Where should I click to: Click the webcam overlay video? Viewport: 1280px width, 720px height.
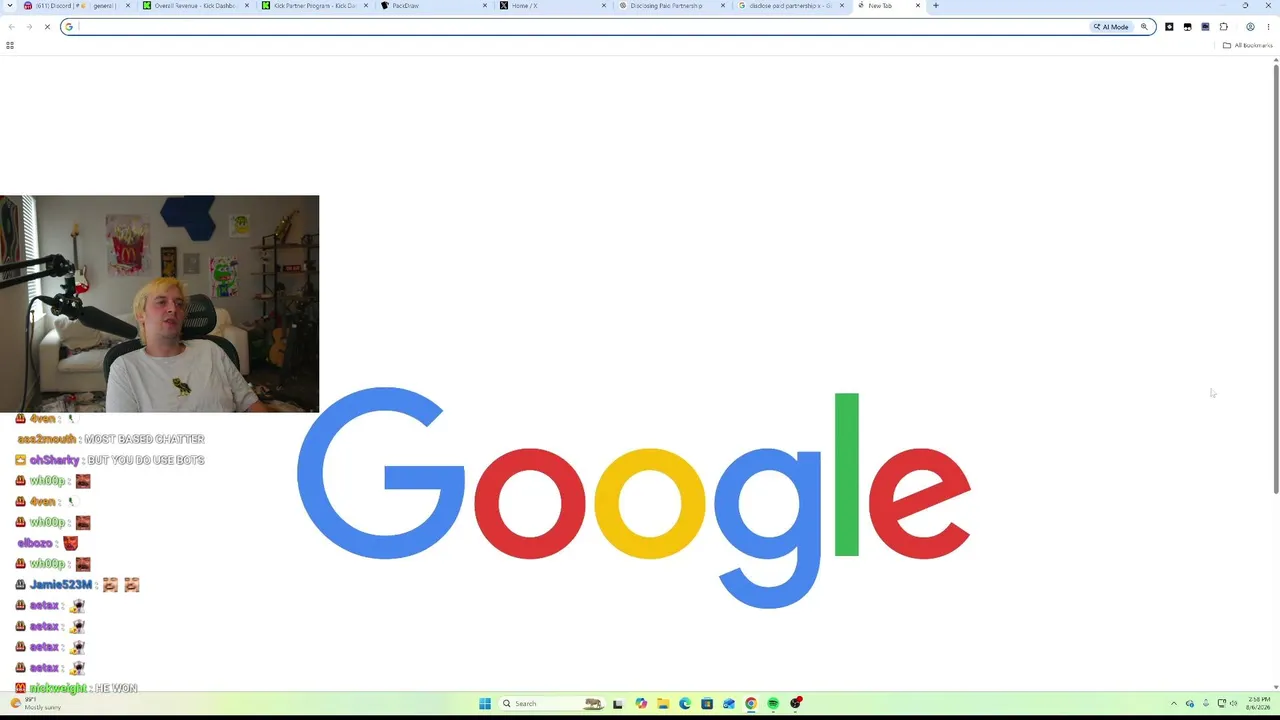click(x=159, y=304)
